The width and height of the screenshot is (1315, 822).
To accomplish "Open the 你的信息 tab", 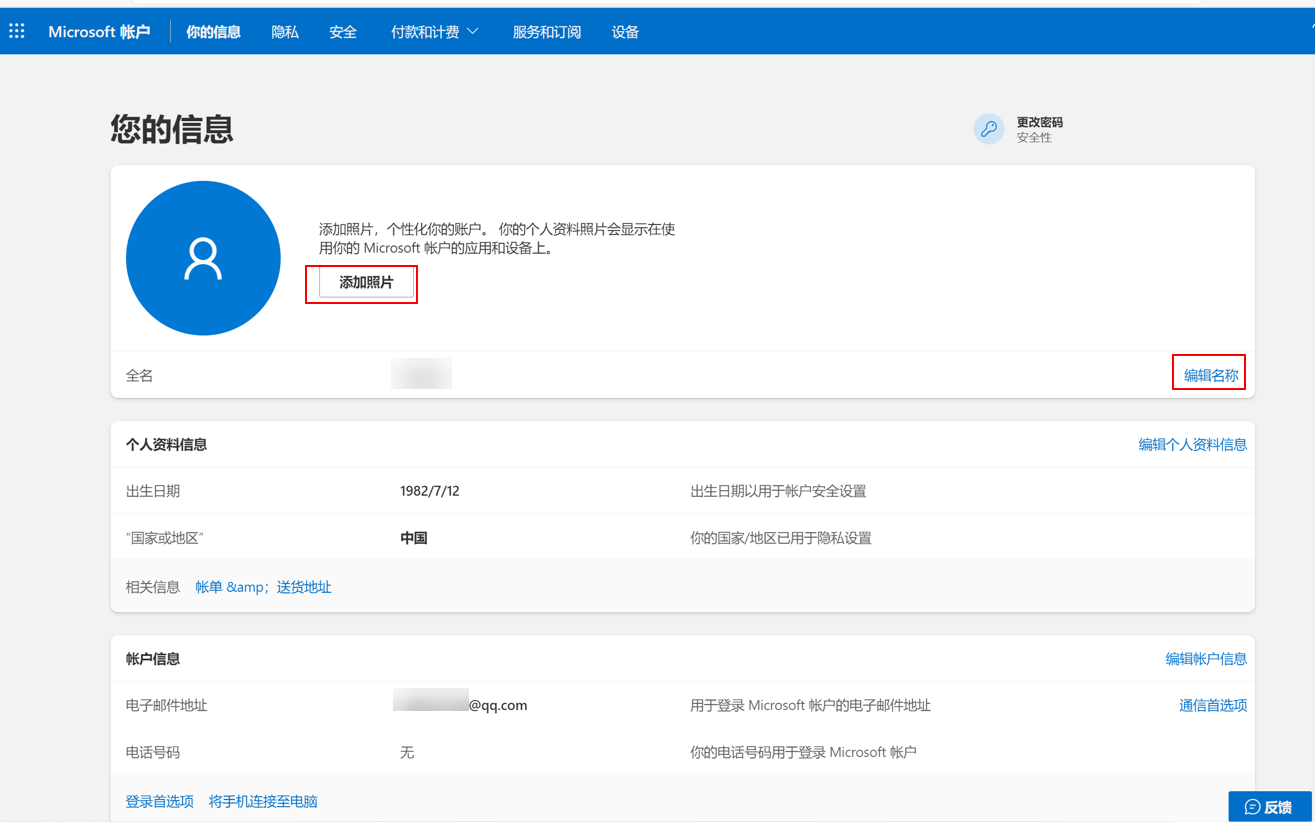I will click(x=213, y=32).
